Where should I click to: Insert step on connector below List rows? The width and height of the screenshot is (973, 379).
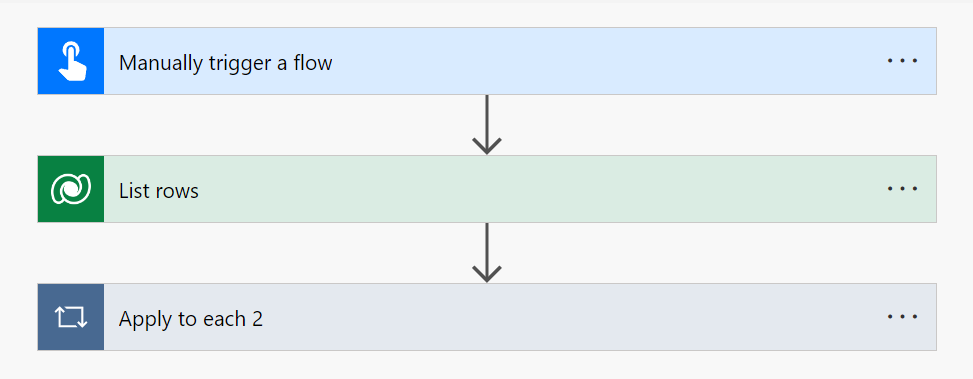486,246
